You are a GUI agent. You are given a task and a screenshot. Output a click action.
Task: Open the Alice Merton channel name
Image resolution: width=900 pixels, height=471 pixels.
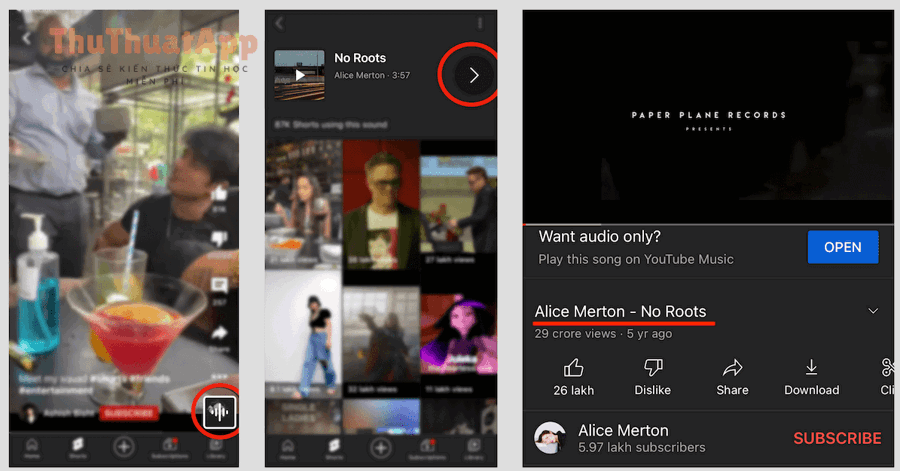point(623,430)
